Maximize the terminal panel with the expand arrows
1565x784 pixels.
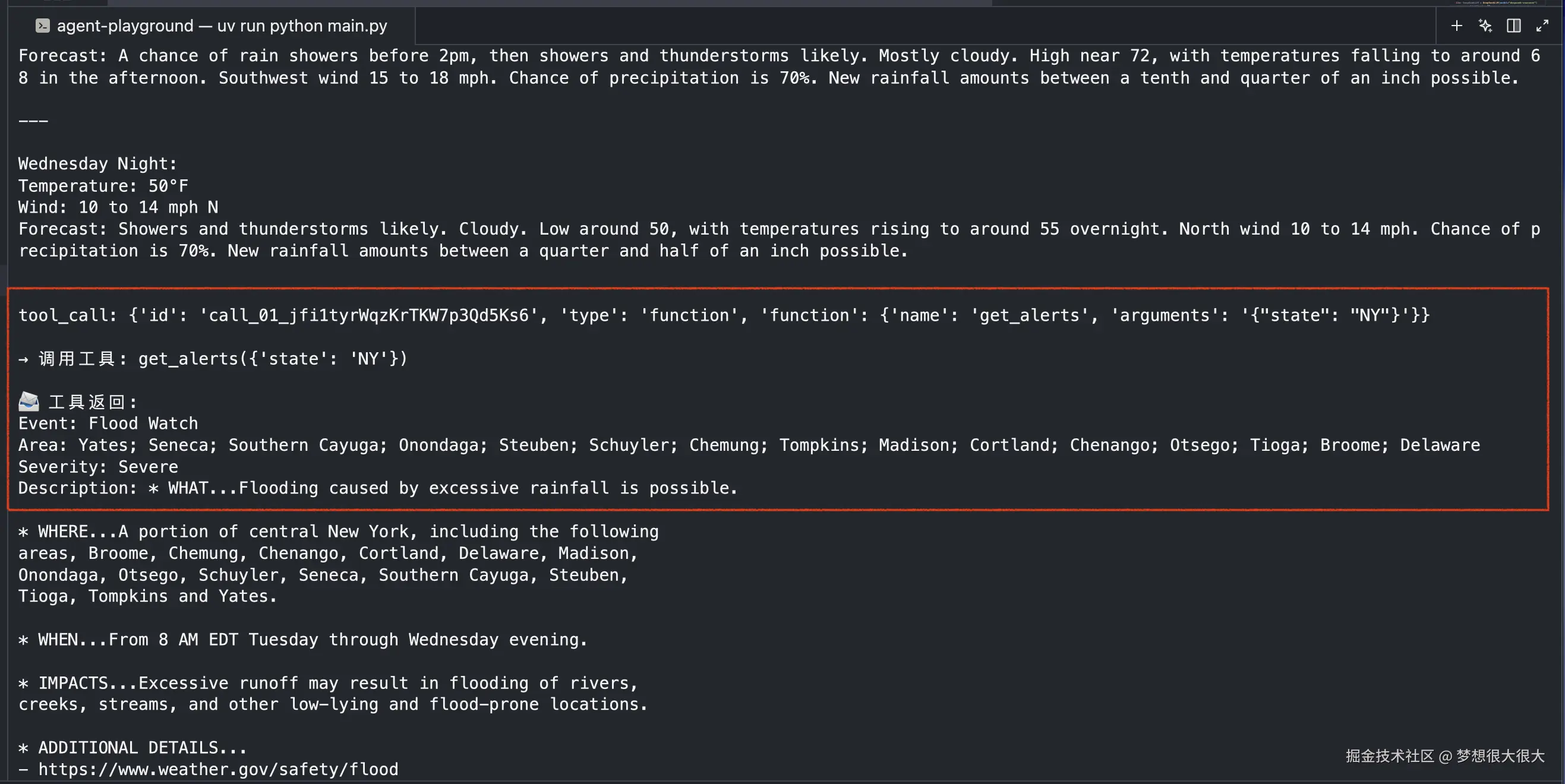click(x=1542, y=26)
